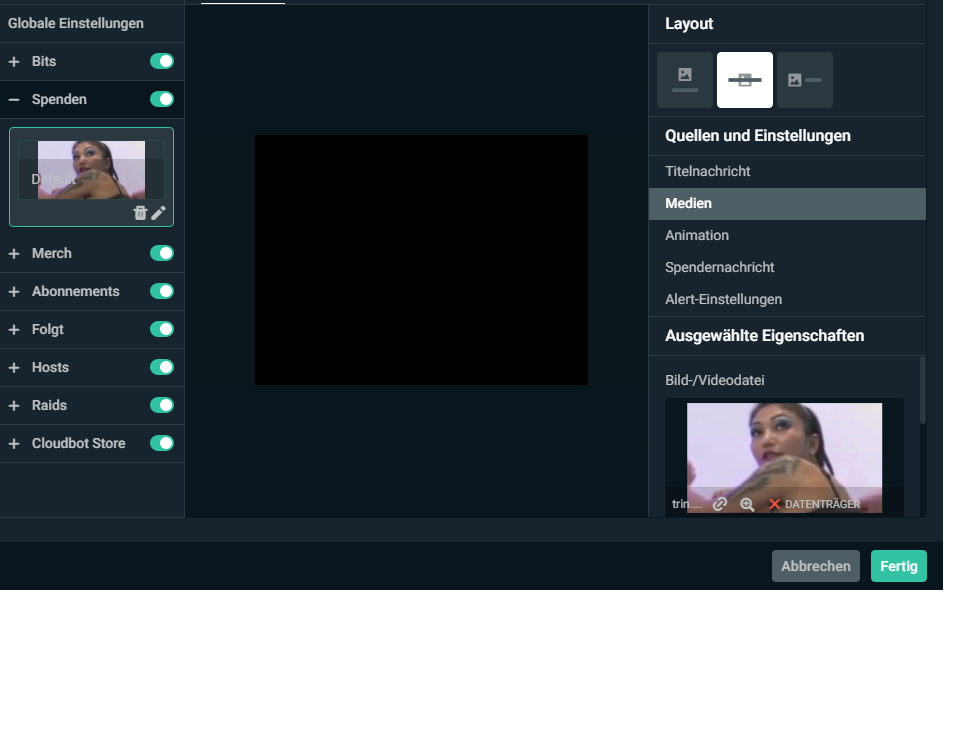Select the Default alert thumbnail
960x738 pixels.
[91, 170]
